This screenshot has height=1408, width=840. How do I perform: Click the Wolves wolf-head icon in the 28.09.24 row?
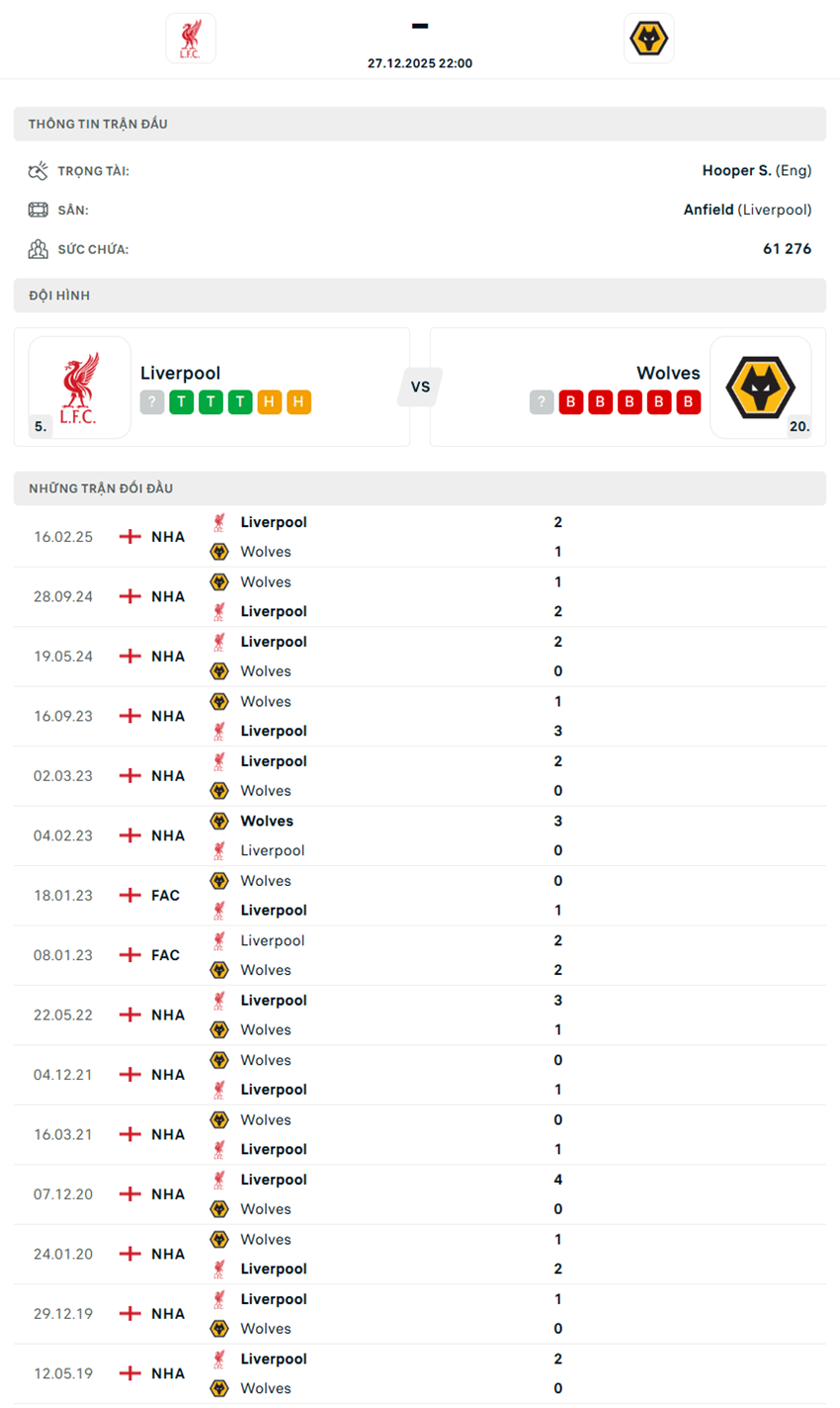pyautogui.click(x=219, y=581)
